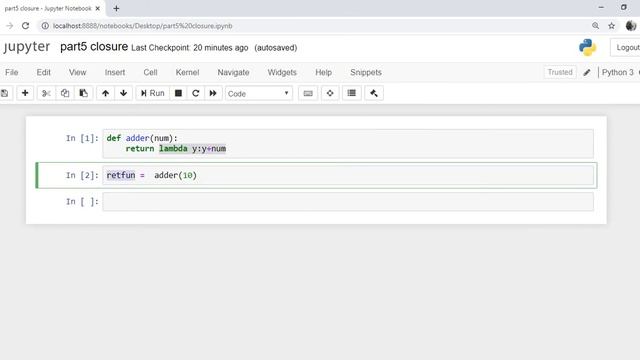Move selected cell down arrow
The width and height of the screenshot is (640, 360).
pyautogui.click(x=124, y=93)
